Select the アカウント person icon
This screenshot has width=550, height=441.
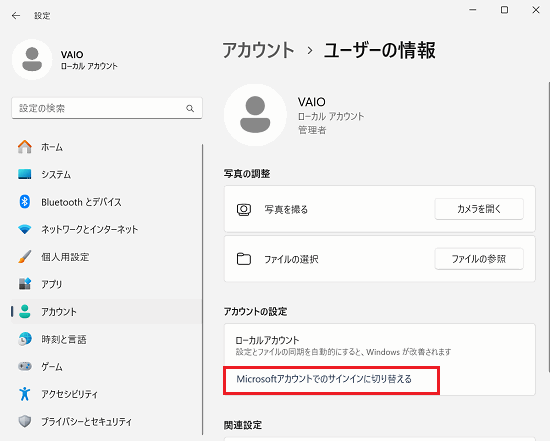[25, 312]
